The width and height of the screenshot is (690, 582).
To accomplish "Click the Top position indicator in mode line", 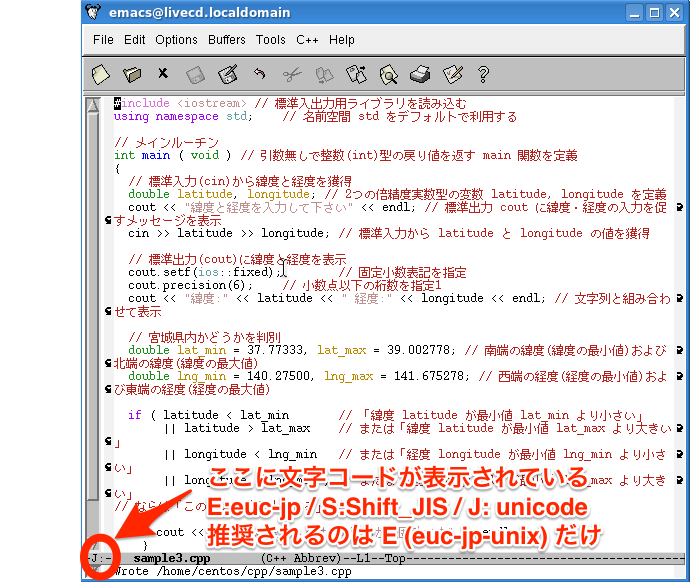I will 395,558.
